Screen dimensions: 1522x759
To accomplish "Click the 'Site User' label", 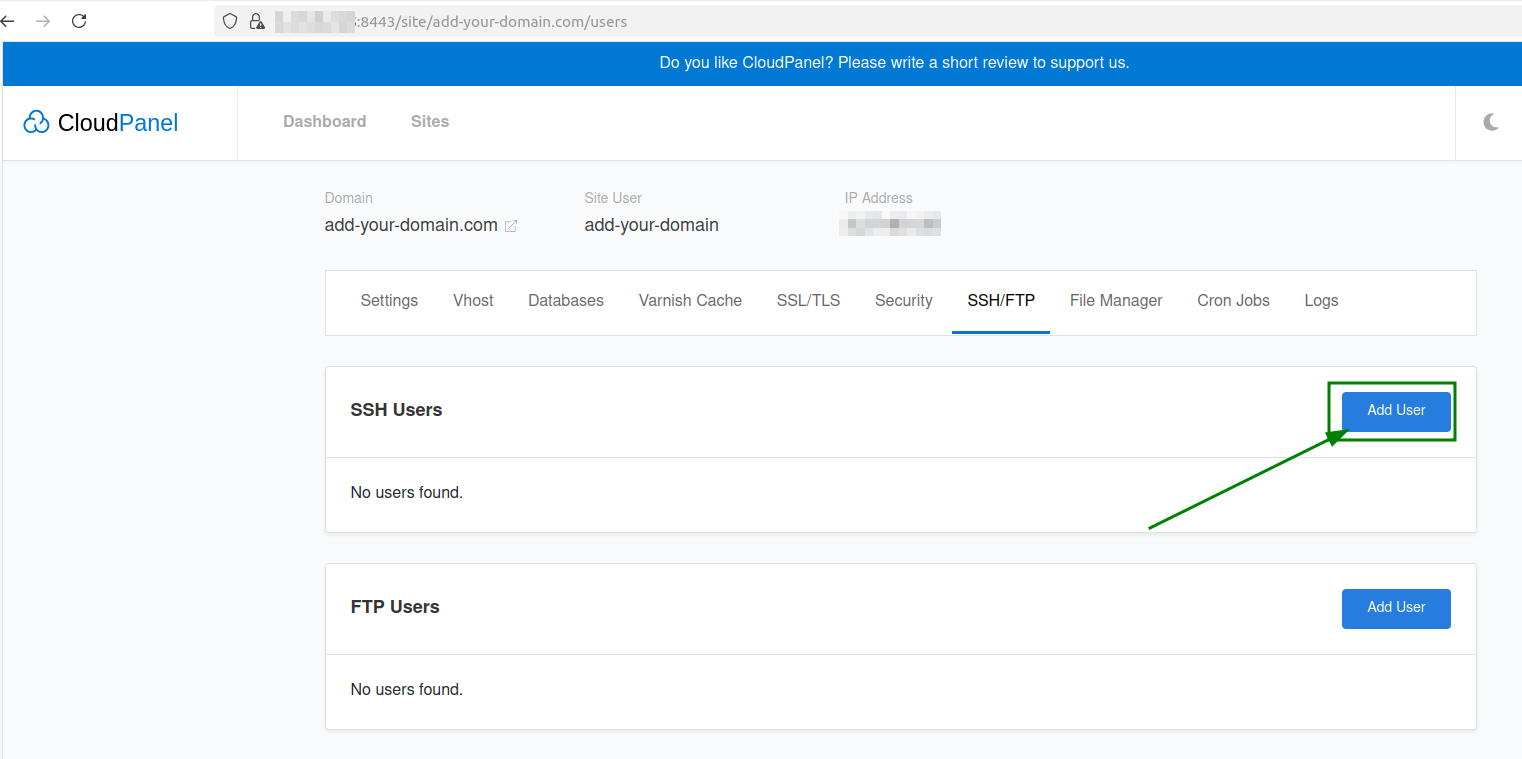I will point(613,198).
